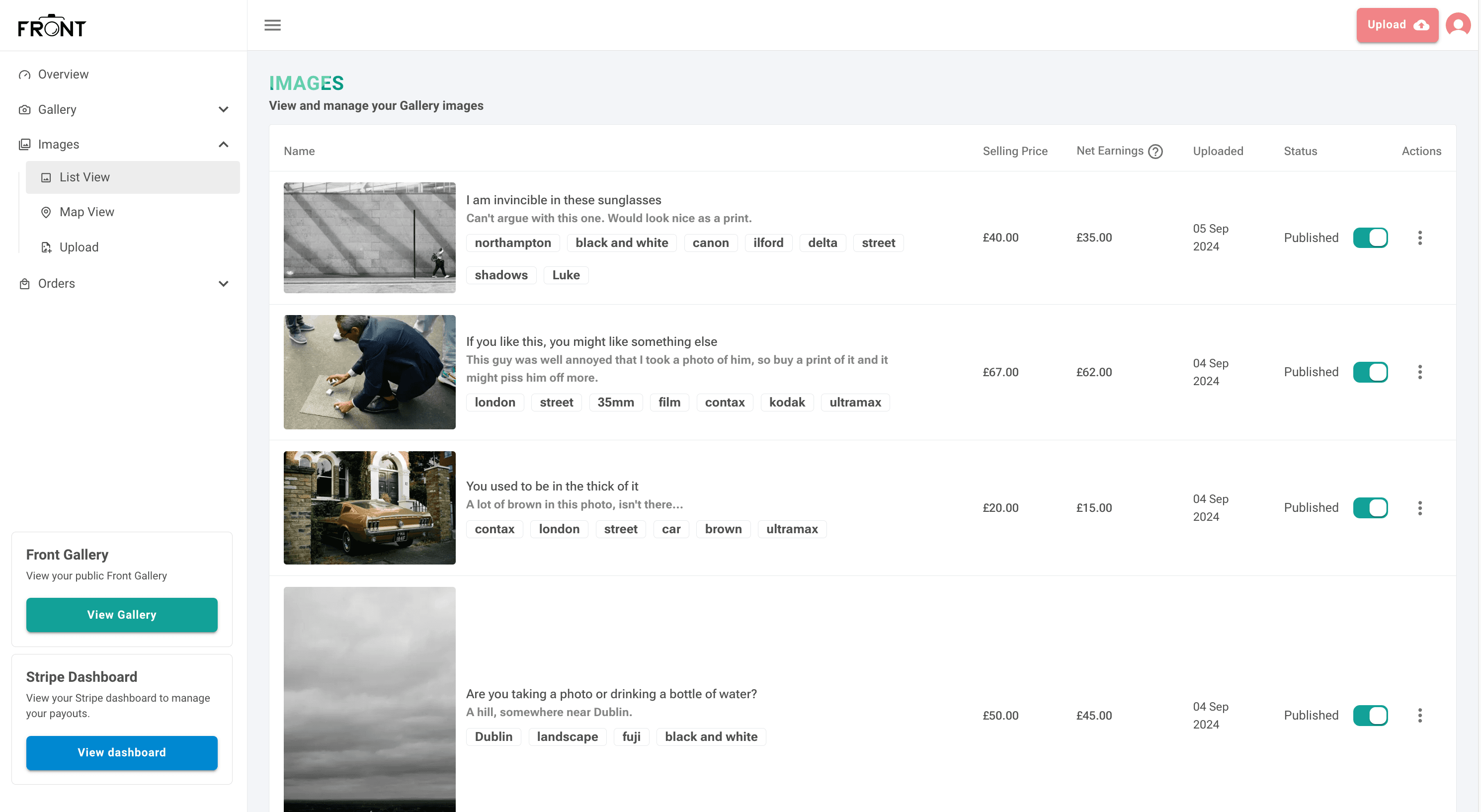This screenshot has width=1481, height=812.
Task: Click the red Upload button in header
Action: coord(1397,25)
